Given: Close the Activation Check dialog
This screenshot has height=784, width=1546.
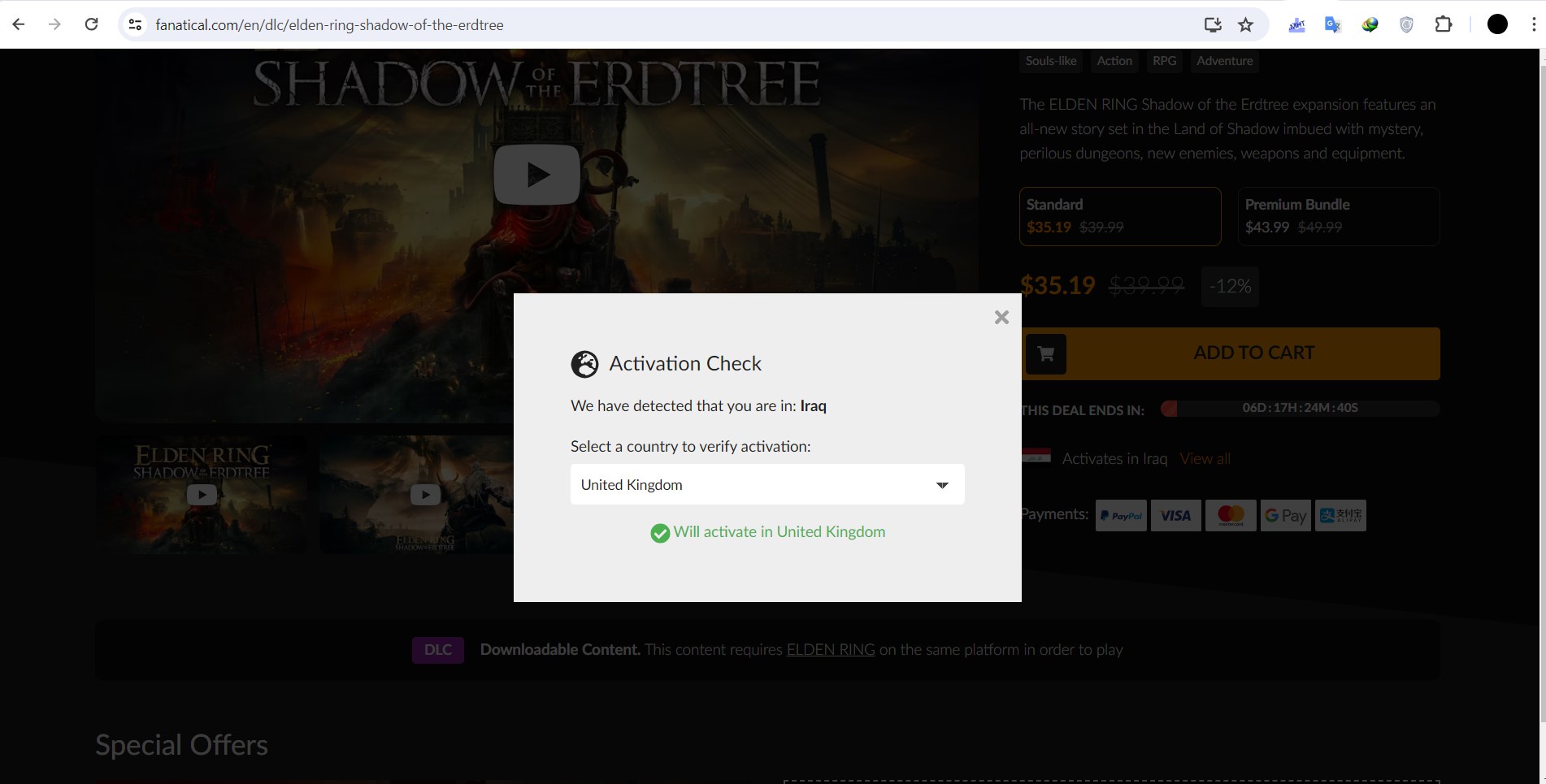Looking at the screenshot, I should [x=1001, y=318].
